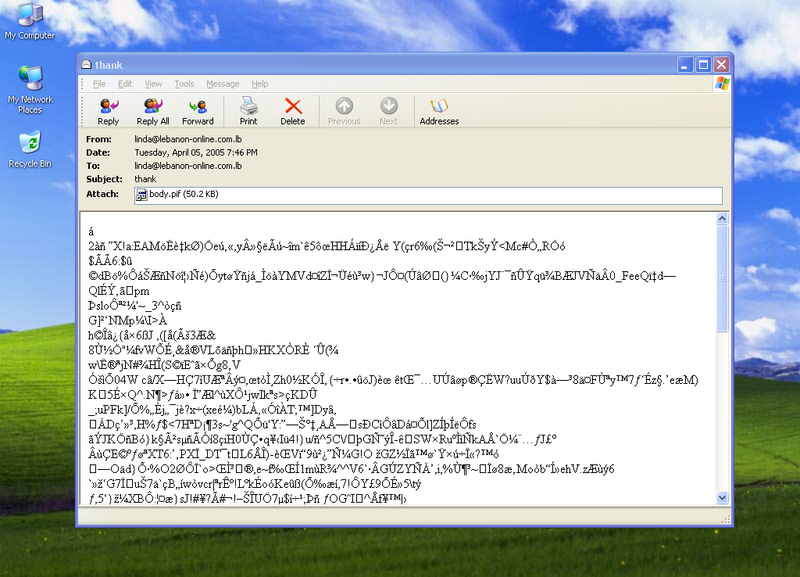
Task: Click the Reply All toolbar icon
Action: pos(153,106)
